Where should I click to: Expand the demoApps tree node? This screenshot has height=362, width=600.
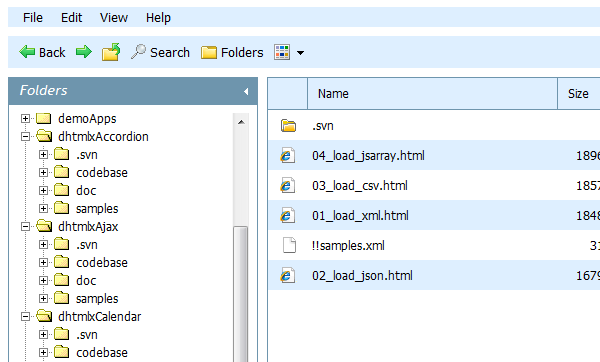25,119
